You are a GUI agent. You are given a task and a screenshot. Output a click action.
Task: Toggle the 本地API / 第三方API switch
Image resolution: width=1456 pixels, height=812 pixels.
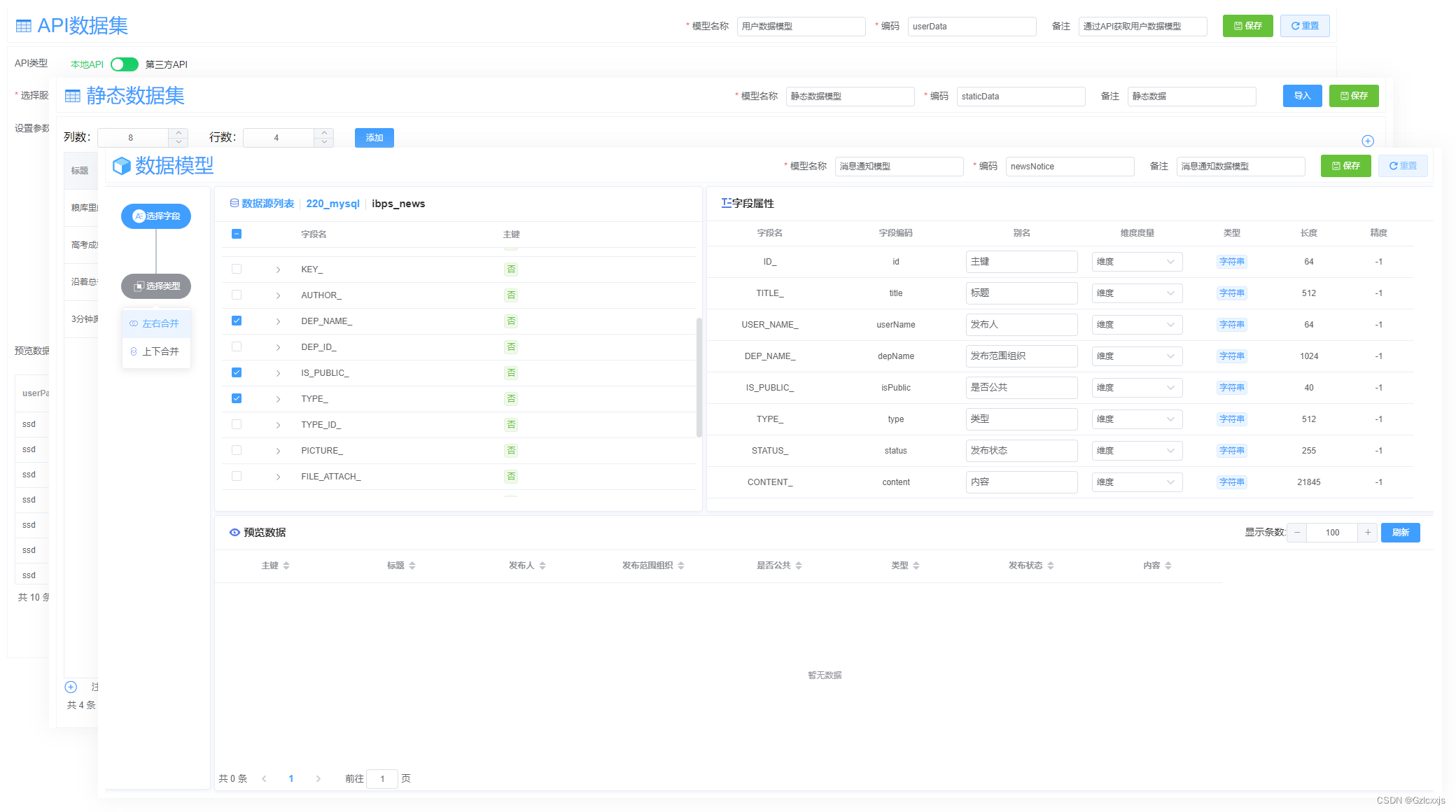[125, 64]
